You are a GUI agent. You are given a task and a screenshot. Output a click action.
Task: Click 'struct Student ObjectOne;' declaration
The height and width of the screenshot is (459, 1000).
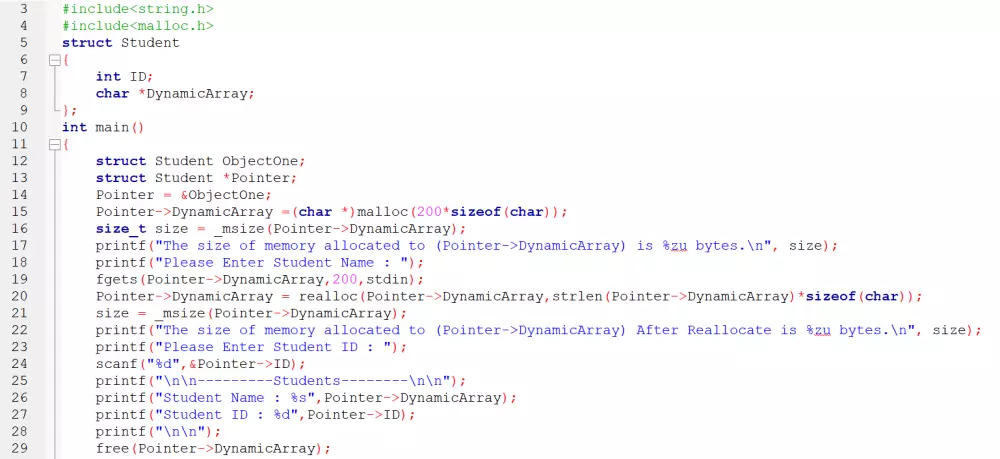click(x=201, y=161)
